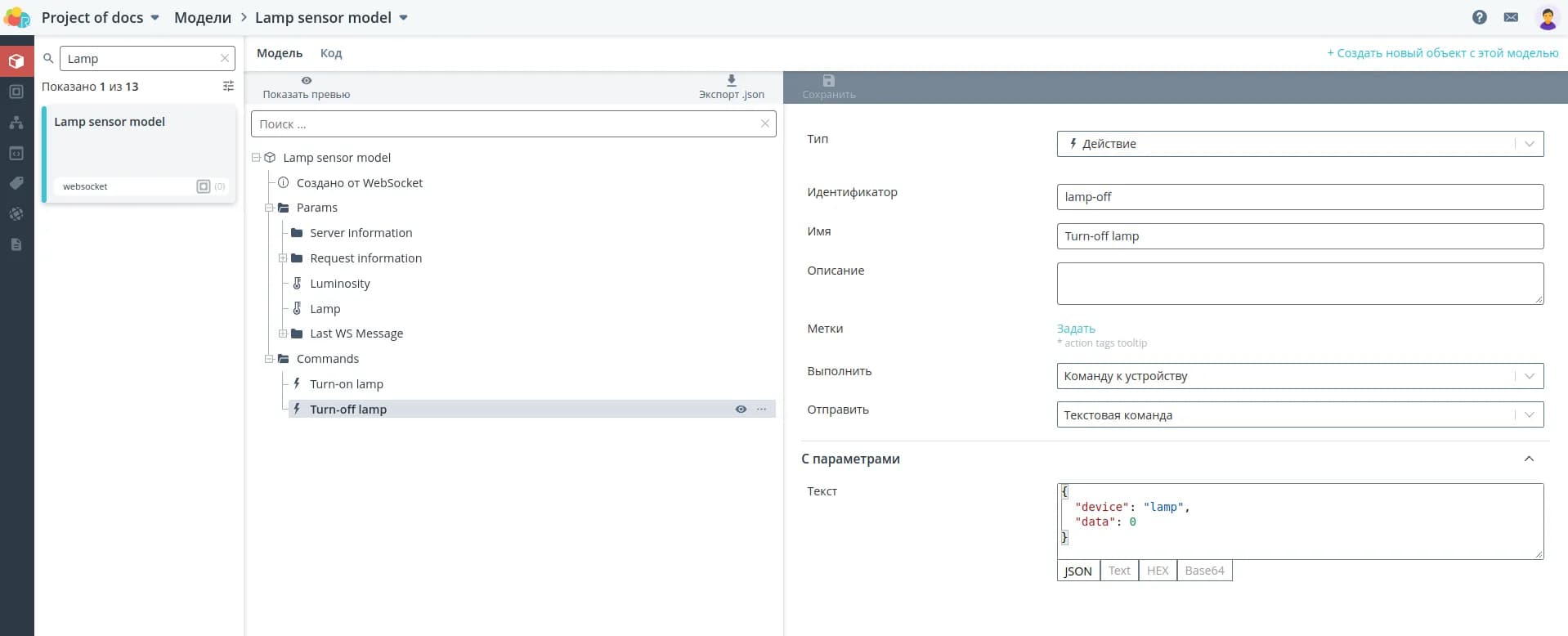
Task: Open the three-dots menu on Turn-off lamp
Action: pos(762,410)
